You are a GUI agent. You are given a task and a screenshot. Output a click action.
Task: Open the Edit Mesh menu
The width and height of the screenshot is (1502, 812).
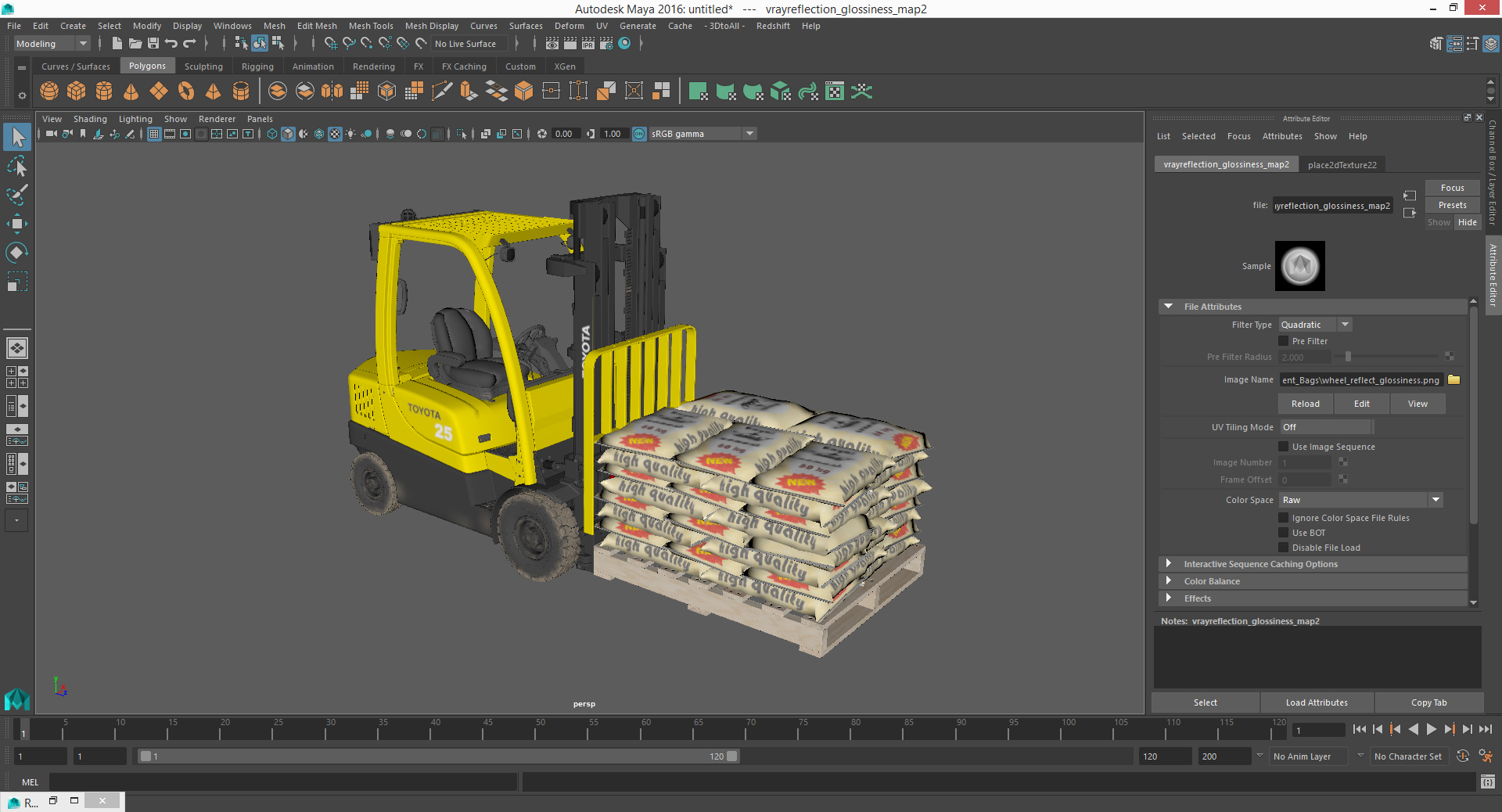point(317,26)
